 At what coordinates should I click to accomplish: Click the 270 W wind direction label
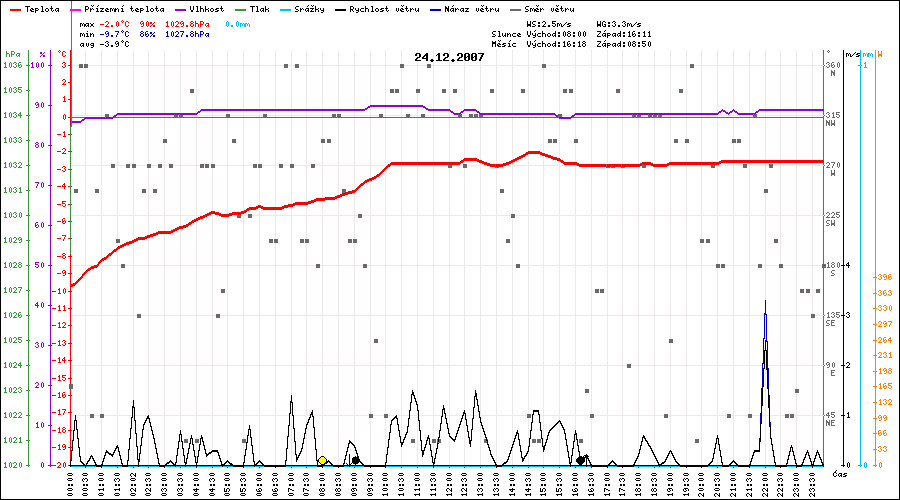pos(833,169)
